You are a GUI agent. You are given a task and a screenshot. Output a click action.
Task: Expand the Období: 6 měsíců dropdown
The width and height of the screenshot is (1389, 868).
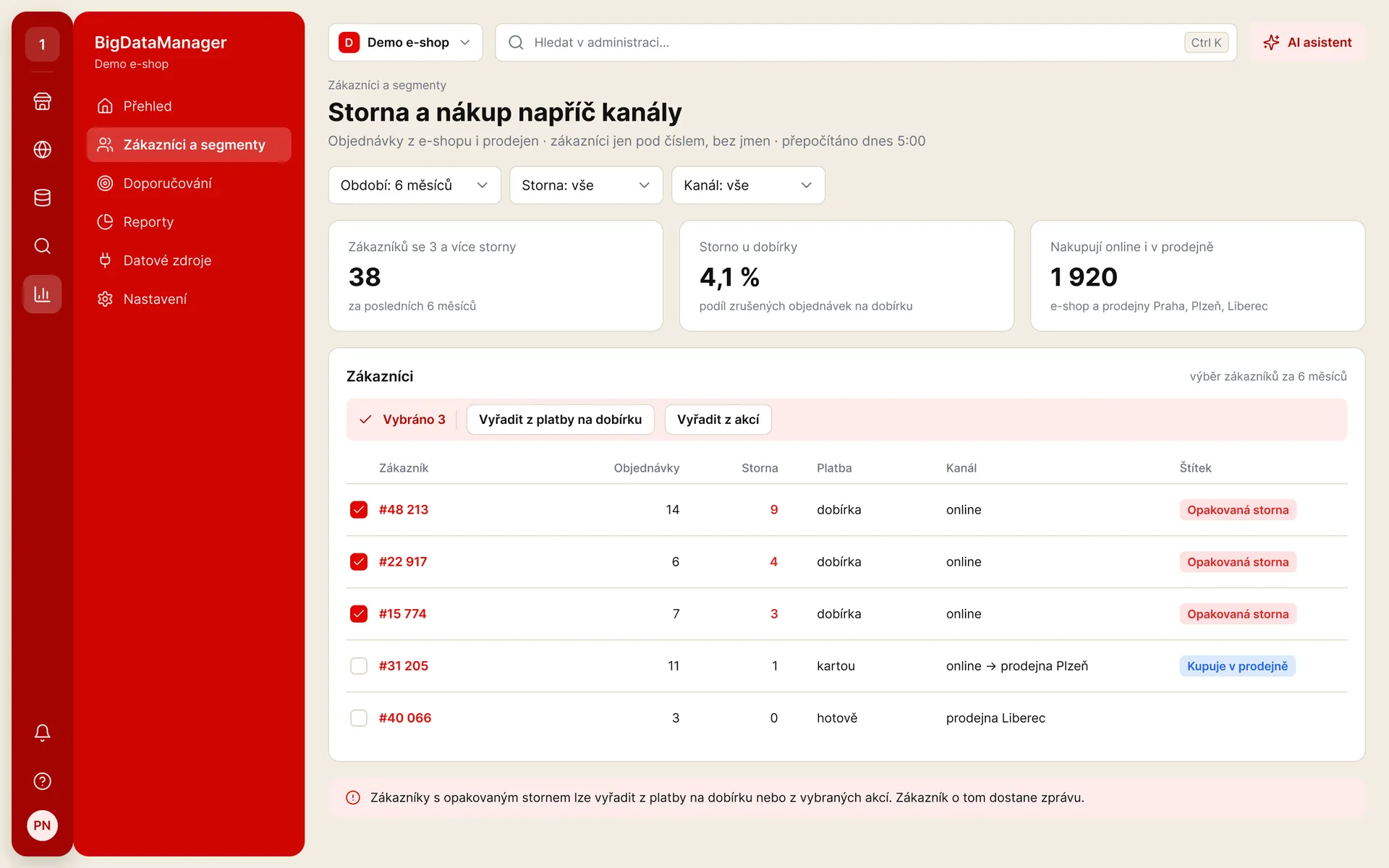point(415,185)
